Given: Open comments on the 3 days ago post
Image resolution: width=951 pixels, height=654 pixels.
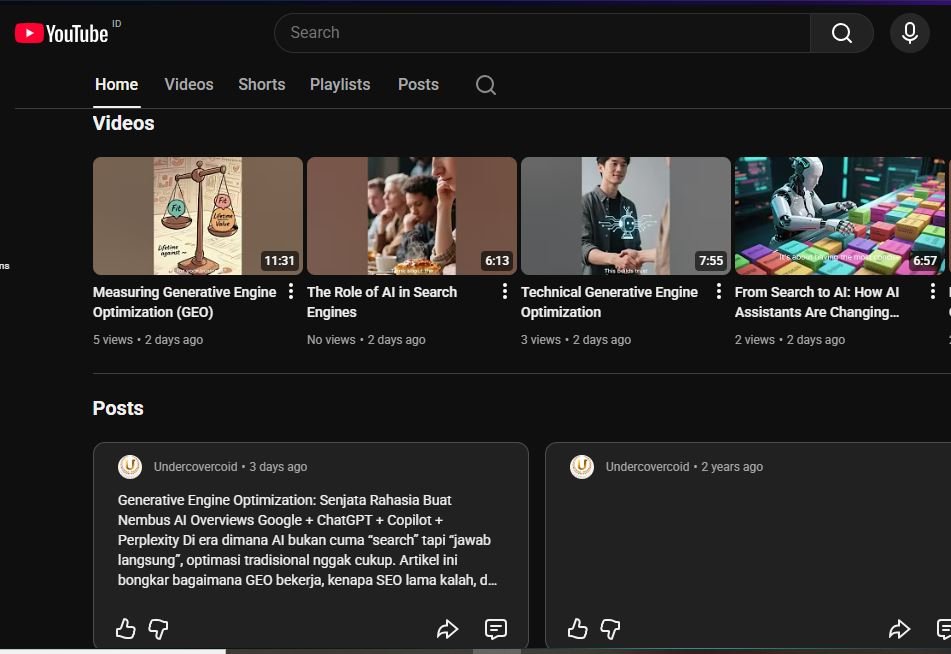Looking at the screenshot, I should click(x=495, y=629).
